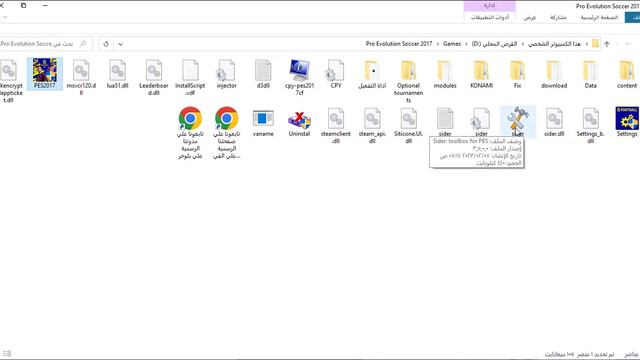640x360 pixels.
Task: Click Games in the address breadcrumb
Action: point(452,44)
